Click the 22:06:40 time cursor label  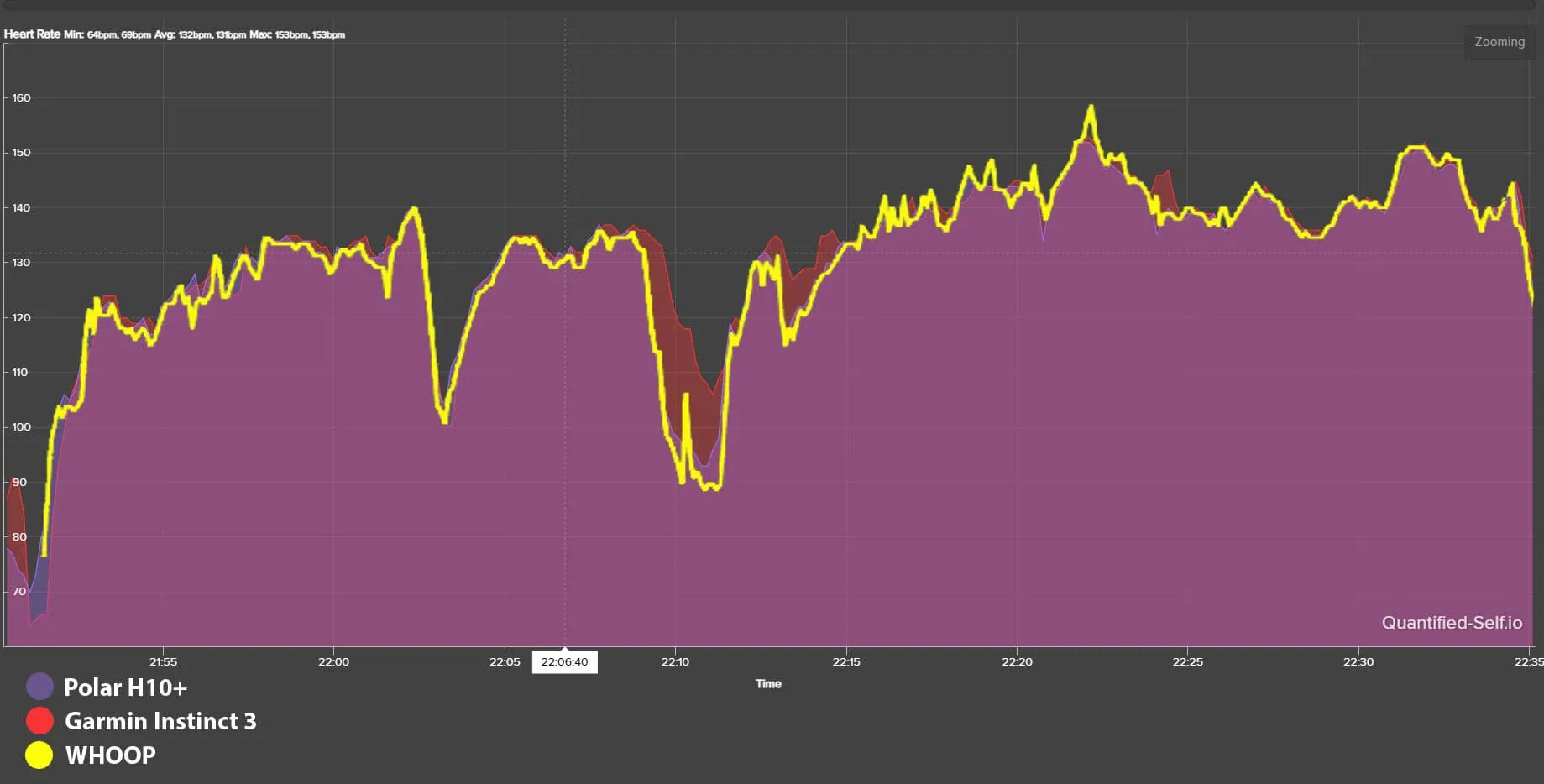click(564, 662)
